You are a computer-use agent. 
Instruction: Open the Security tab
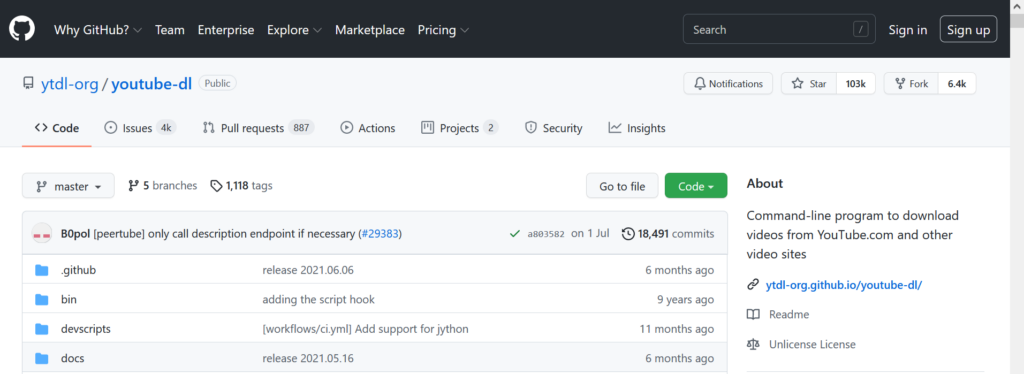(554, 128)
